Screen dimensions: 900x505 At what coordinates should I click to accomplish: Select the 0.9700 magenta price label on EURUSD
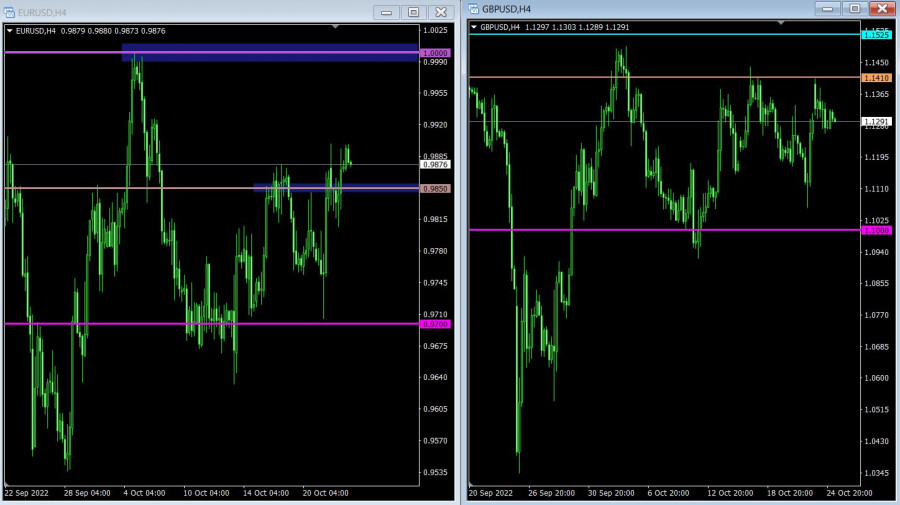coord(436,324)
